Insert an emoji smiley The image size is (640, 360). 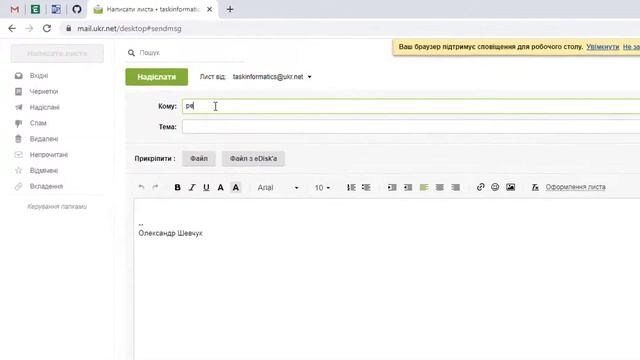coord(495,187)
